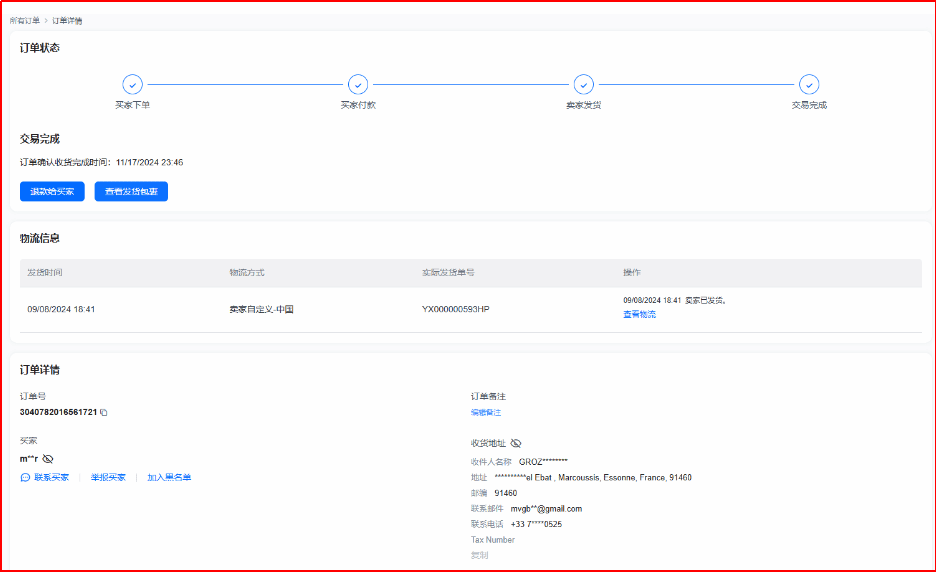Screen dimensions: 936x572
Task: Click 编辑备注 to edit order remark
Action: [486, 412]
